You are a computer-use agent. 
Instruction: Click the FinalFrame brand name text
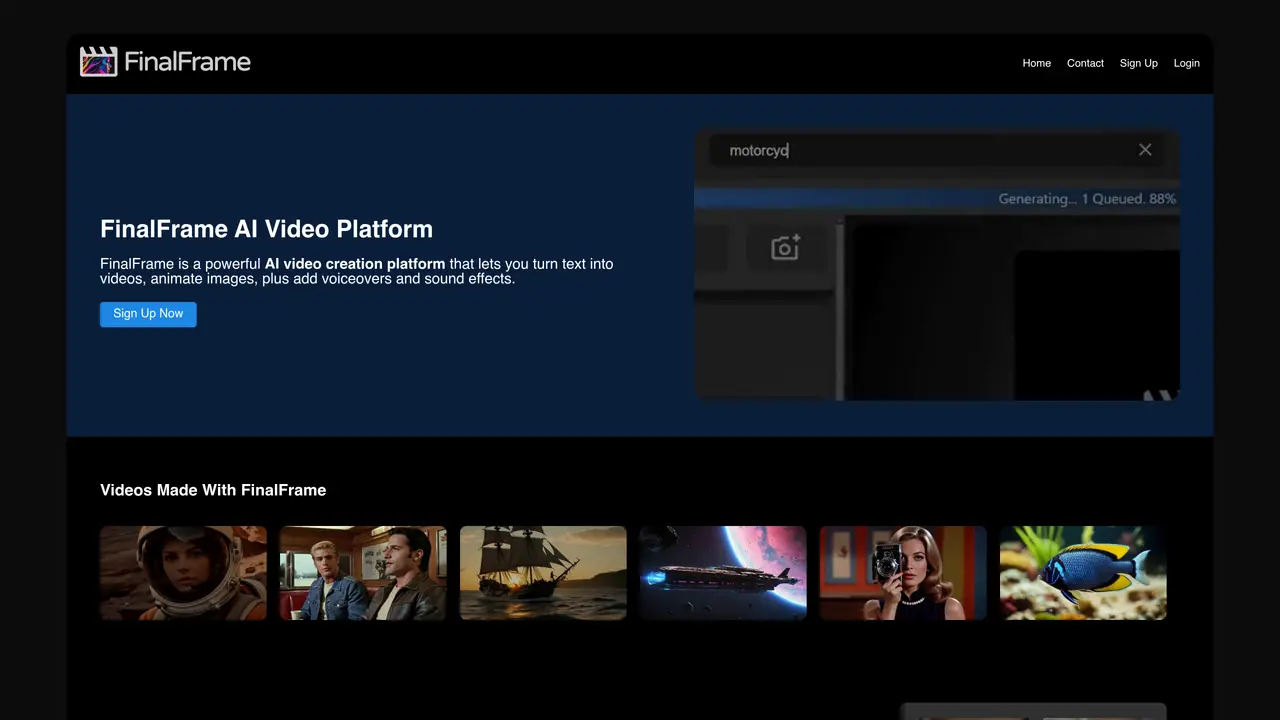pyautogui.click(x=187, y=62)
